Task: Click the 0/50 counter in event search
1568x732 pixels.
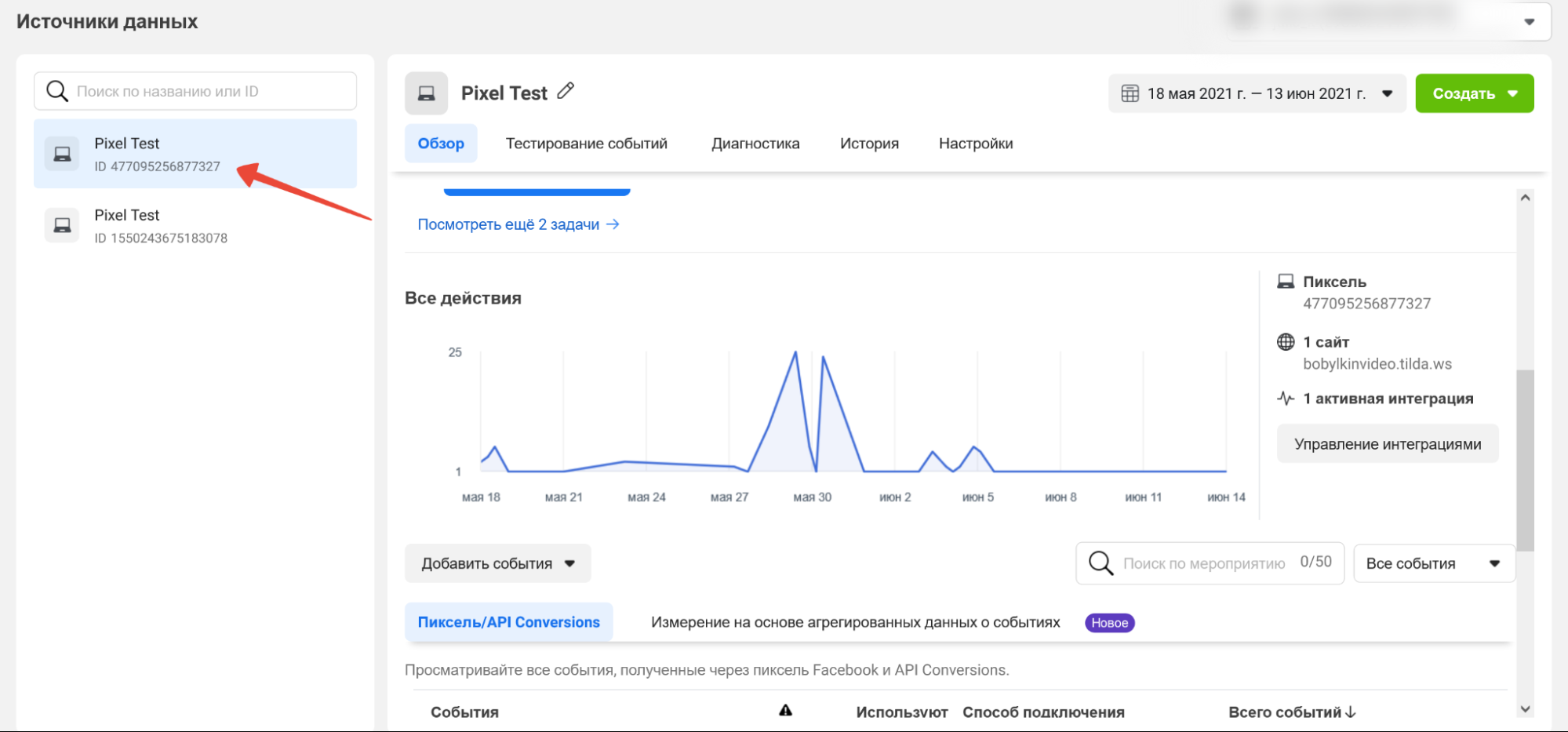Action: coord(1315,562)
